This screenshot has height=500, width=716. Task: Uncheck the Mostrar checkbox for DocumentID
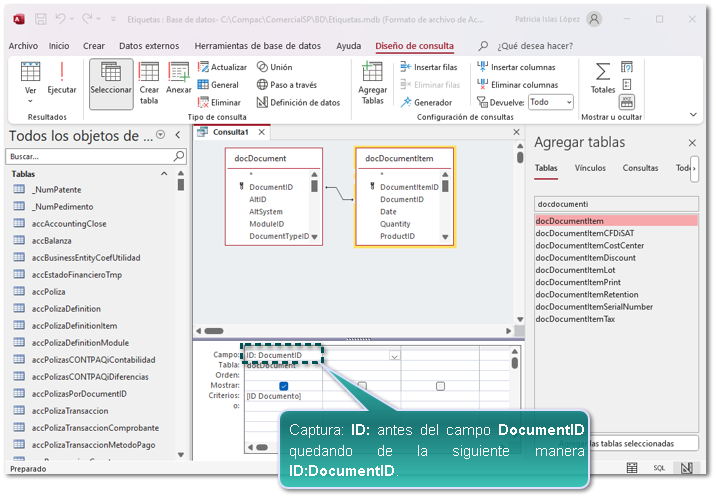[284, 386]
